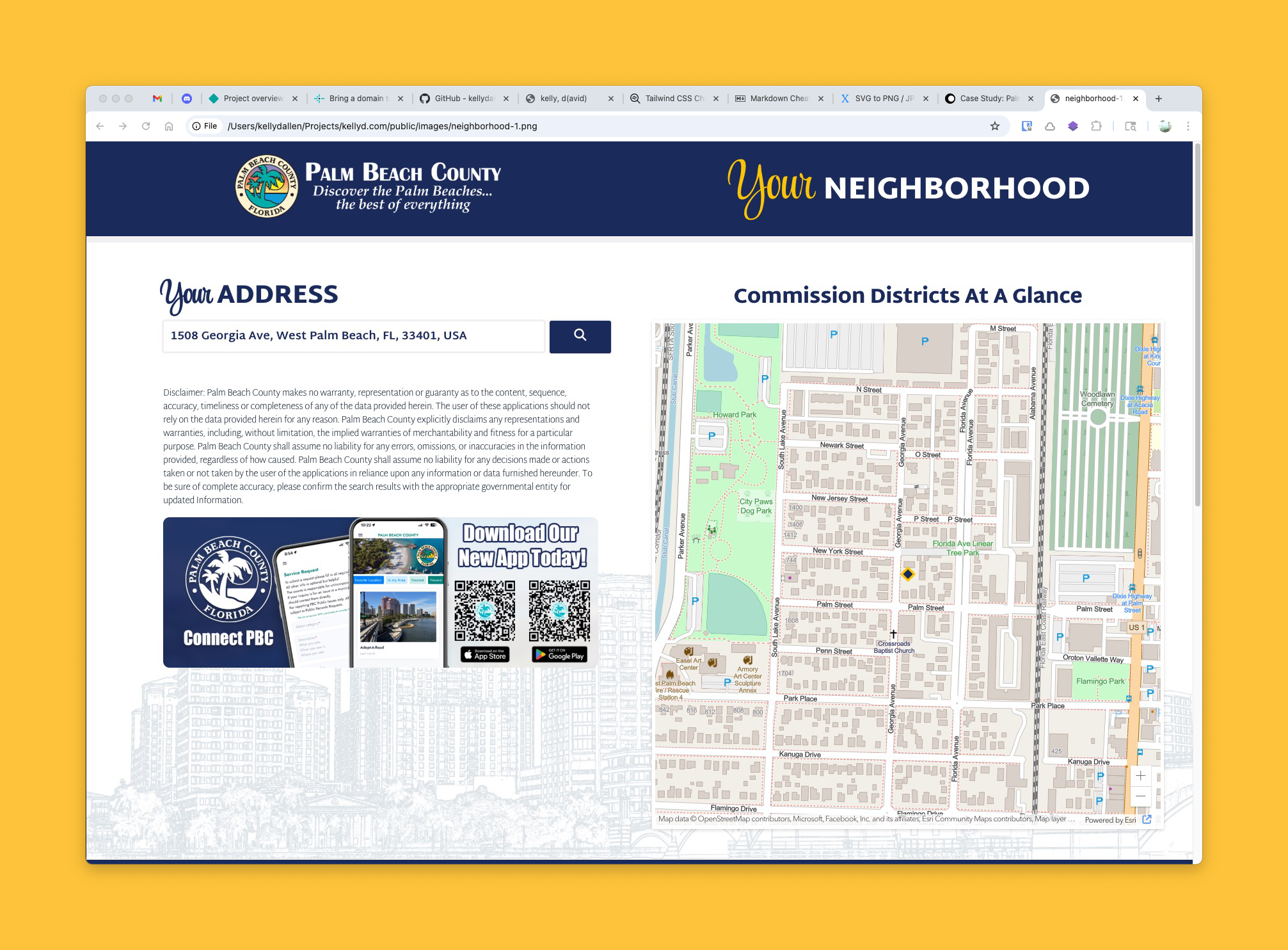Click the yellow address marker on the map
This screenshot has height=950, width=1288.
coord(909,574)
